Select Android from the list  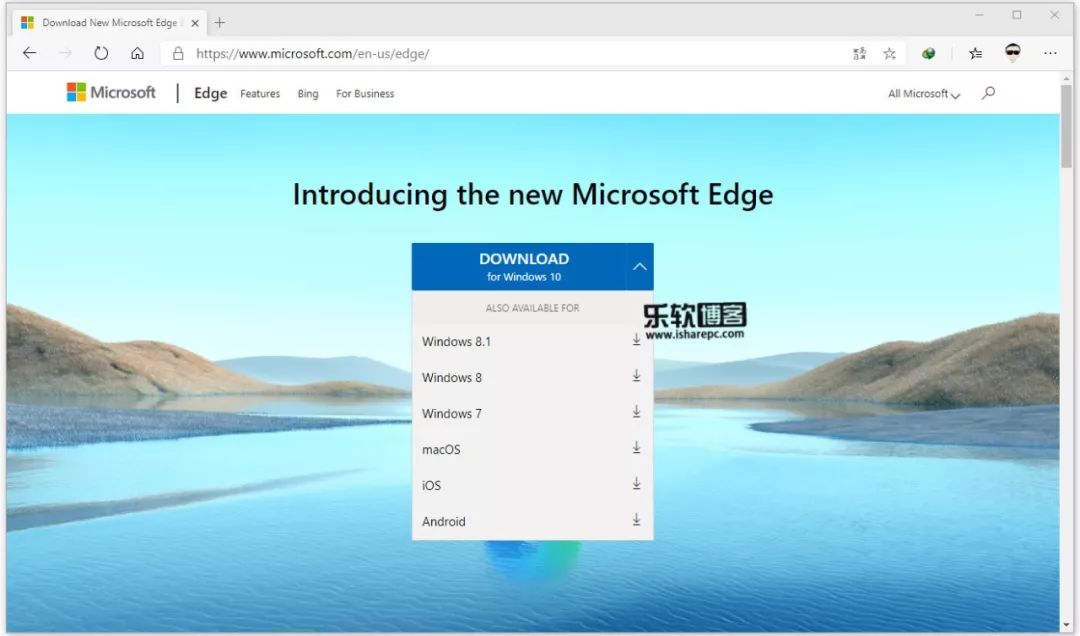point(532,522)
